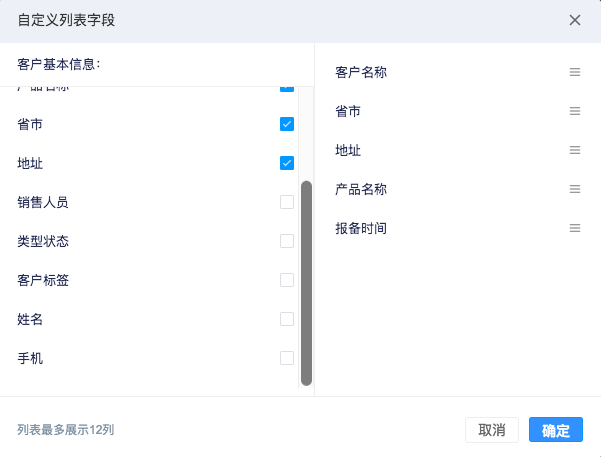Enable the 销售人员 checkbox
601x457 pixels.
coord(287,202)
